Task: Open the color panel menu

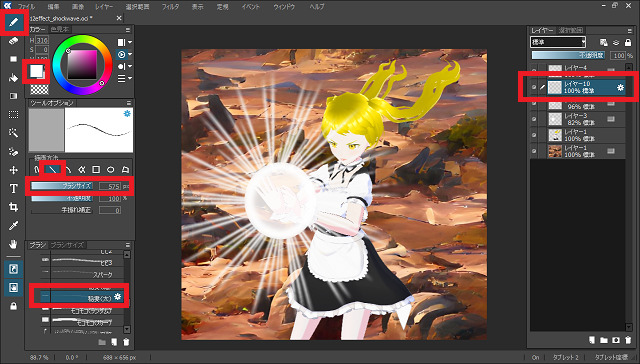Action: (x=128, y=30)
